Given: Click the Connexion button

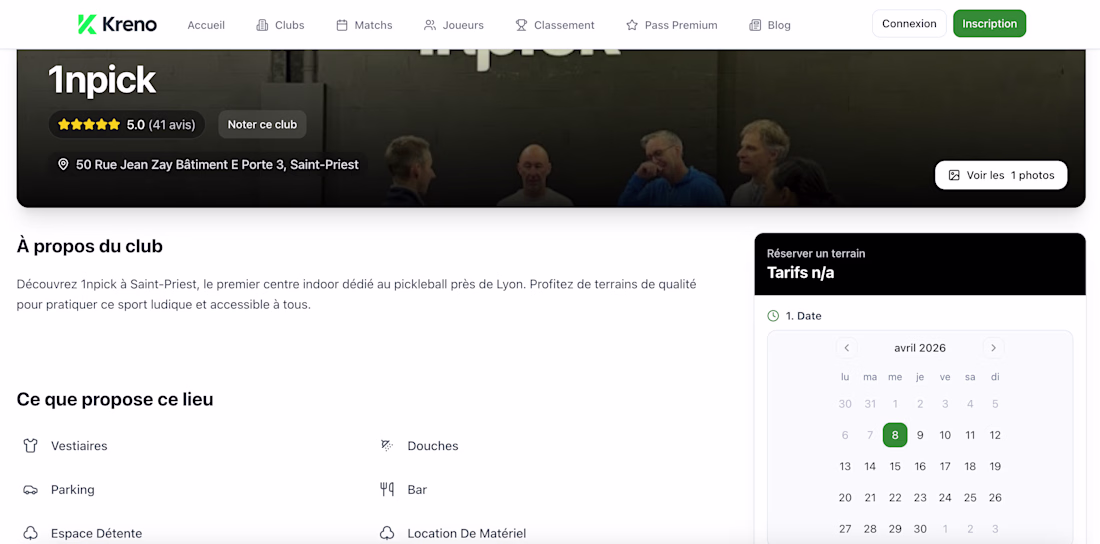Looking at the screenshot, I should [x=909, y=23].
